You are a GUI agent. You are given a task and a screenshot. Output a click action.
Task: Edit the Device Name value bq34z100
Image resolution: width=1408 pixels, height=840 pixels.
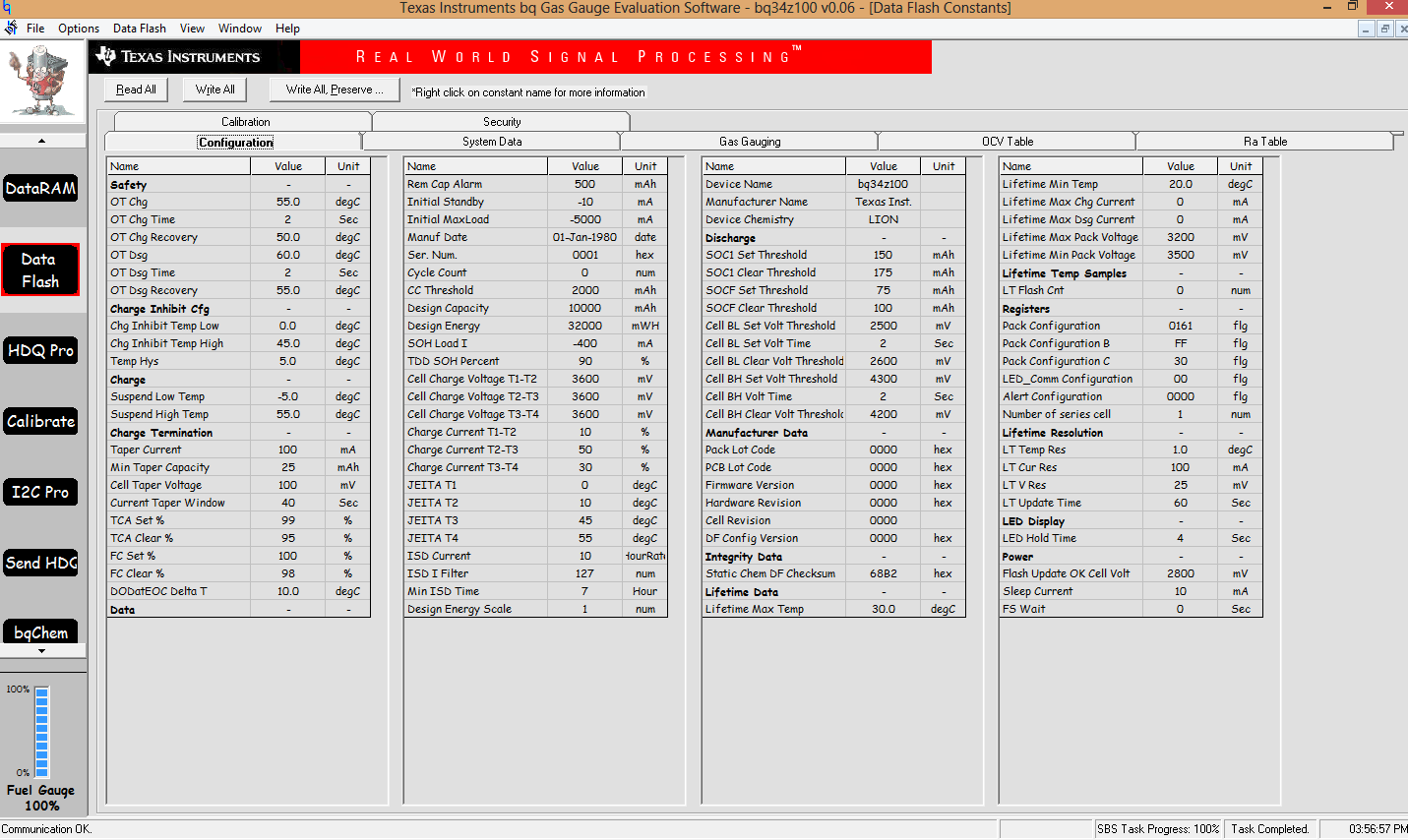tap(884, 184)
